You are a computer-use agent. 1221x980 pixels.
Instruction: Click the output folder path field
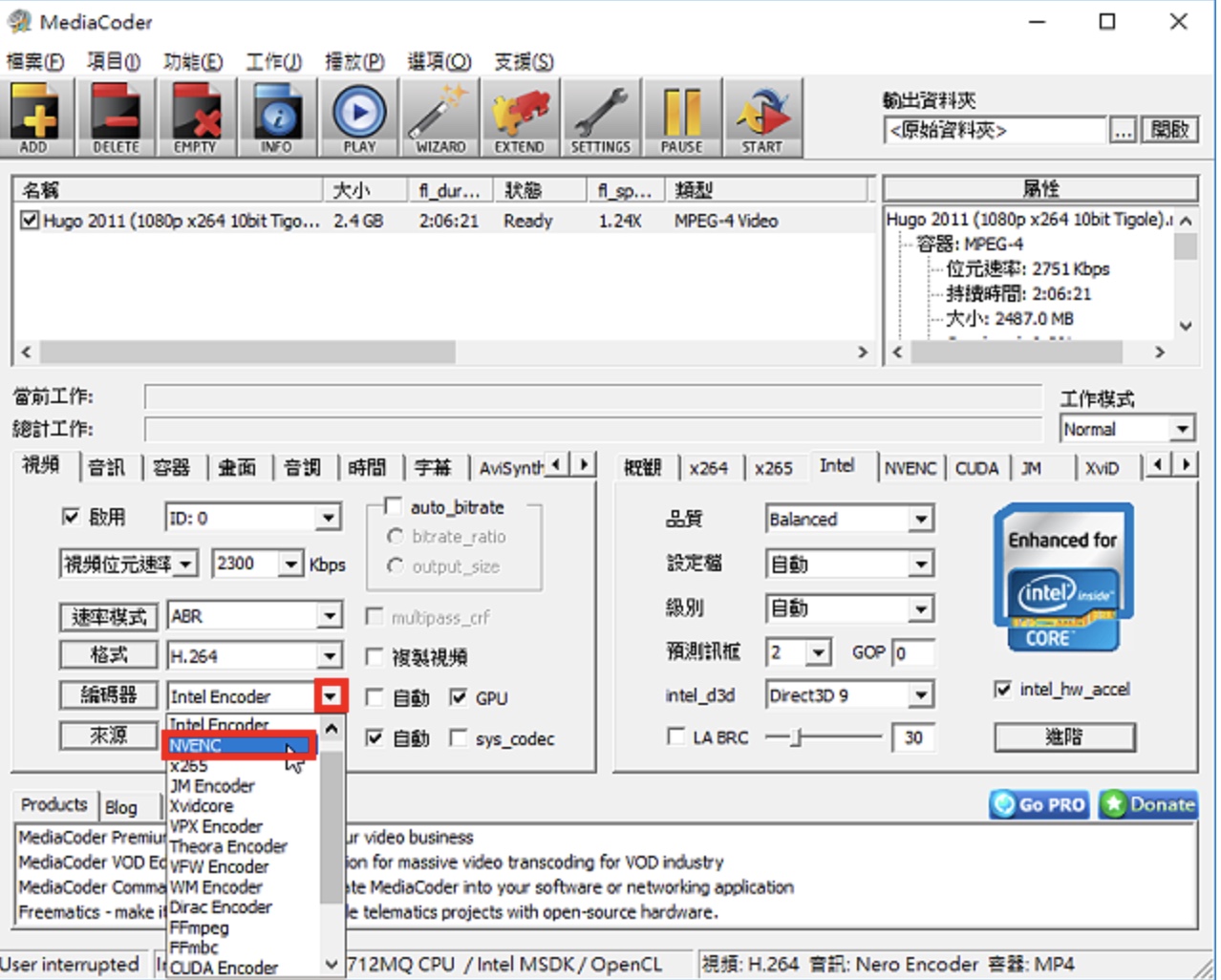point(995,130)
